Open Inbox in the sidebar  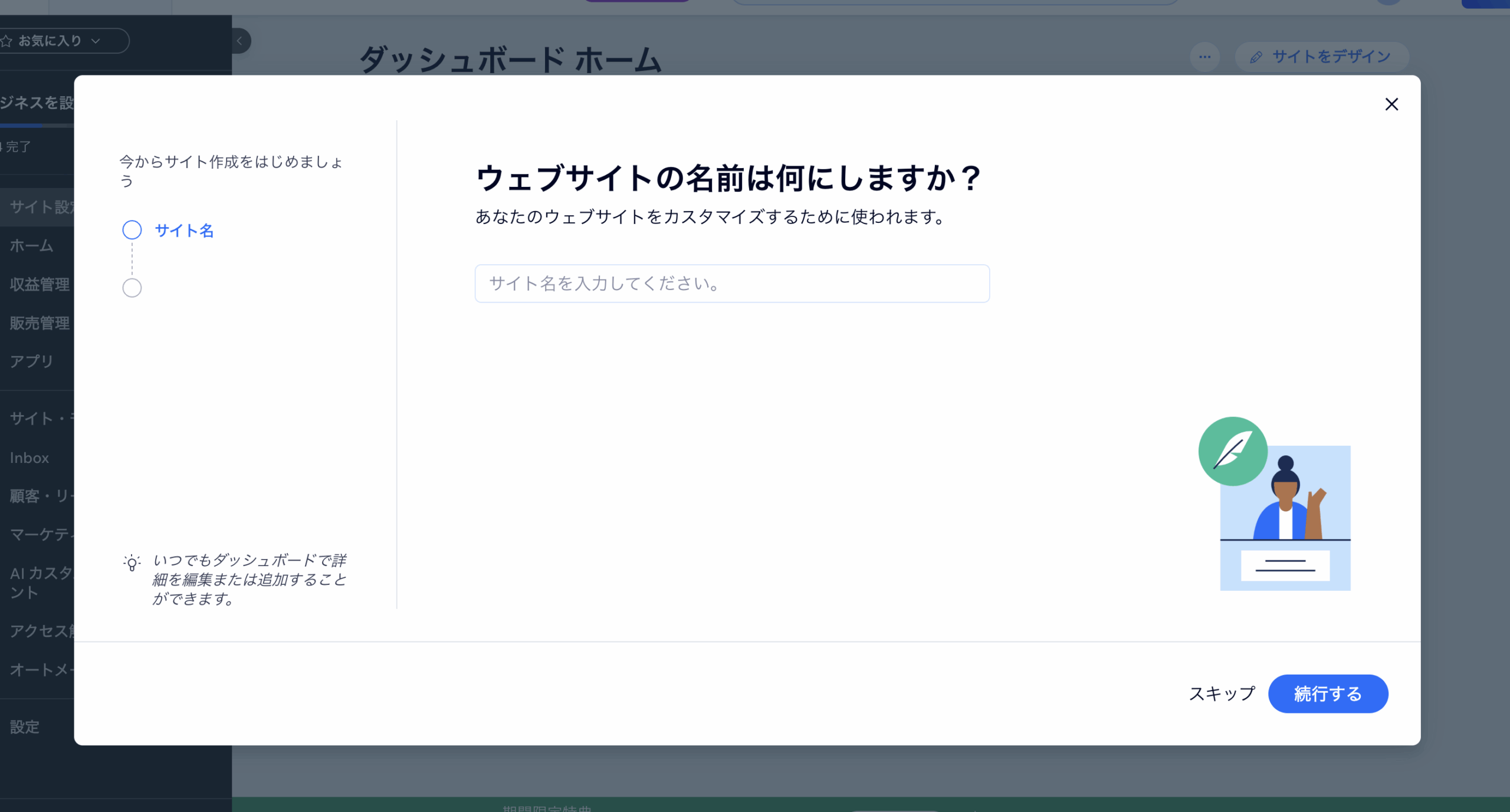pos(29,458)
